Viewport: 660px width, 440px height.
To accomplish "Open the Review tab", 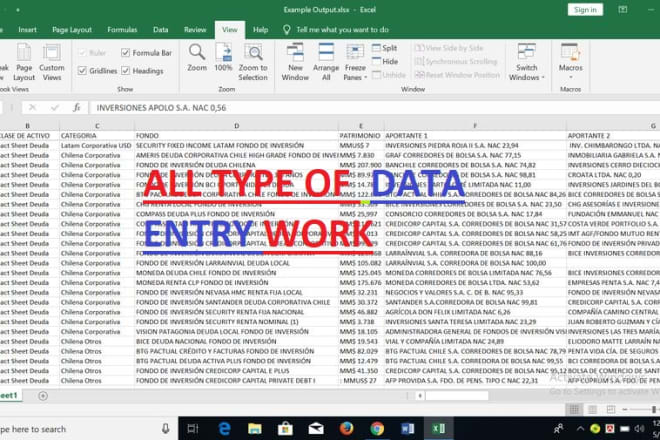I will pos(195,29).
